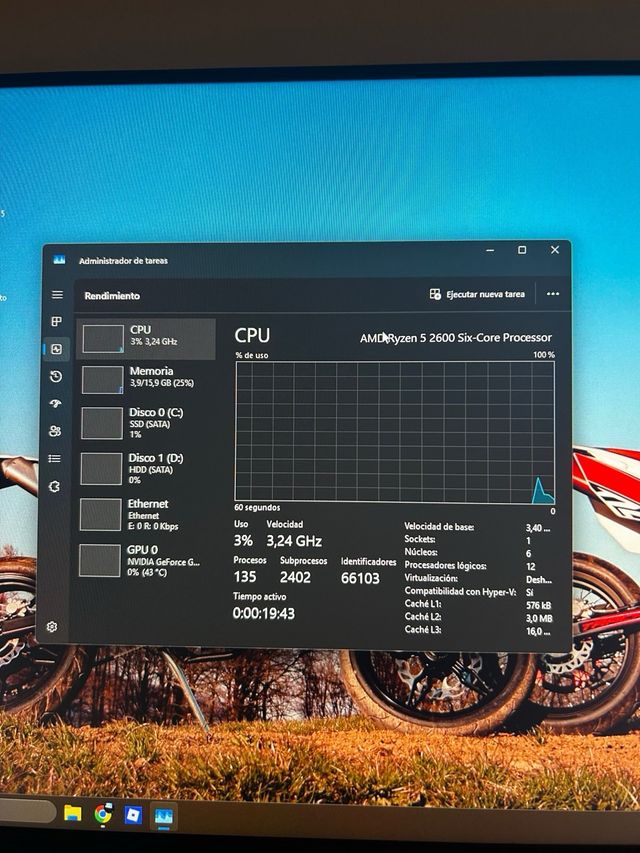Image resolution: width=640 pixels, height=853 pixels.
Task: Click the CPU usage graph area
Action: click(395, 431)
